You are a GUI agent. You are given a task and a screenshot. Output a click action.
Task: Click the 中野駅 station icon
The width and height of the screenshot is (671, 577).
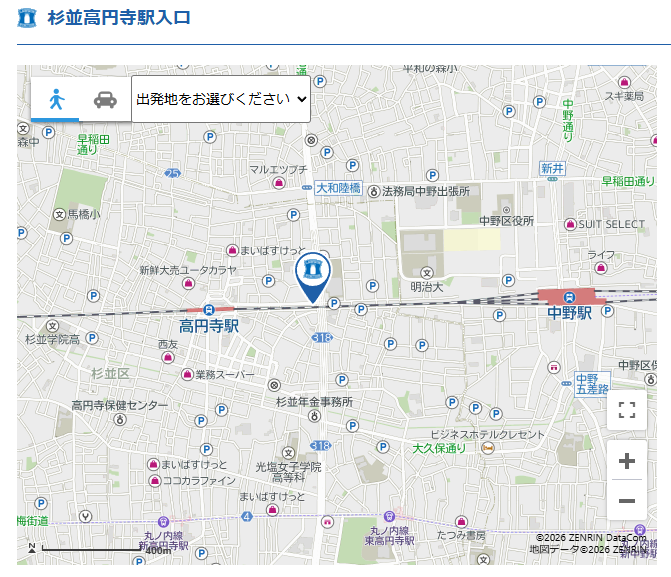(x=569, y=297)
